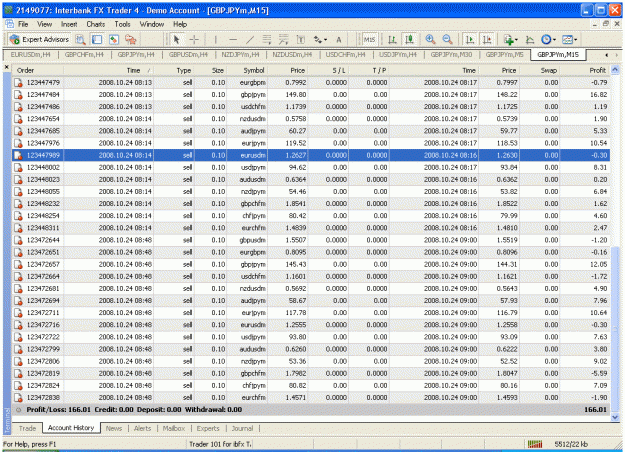Select order 123447479 row

coord(311,83)
